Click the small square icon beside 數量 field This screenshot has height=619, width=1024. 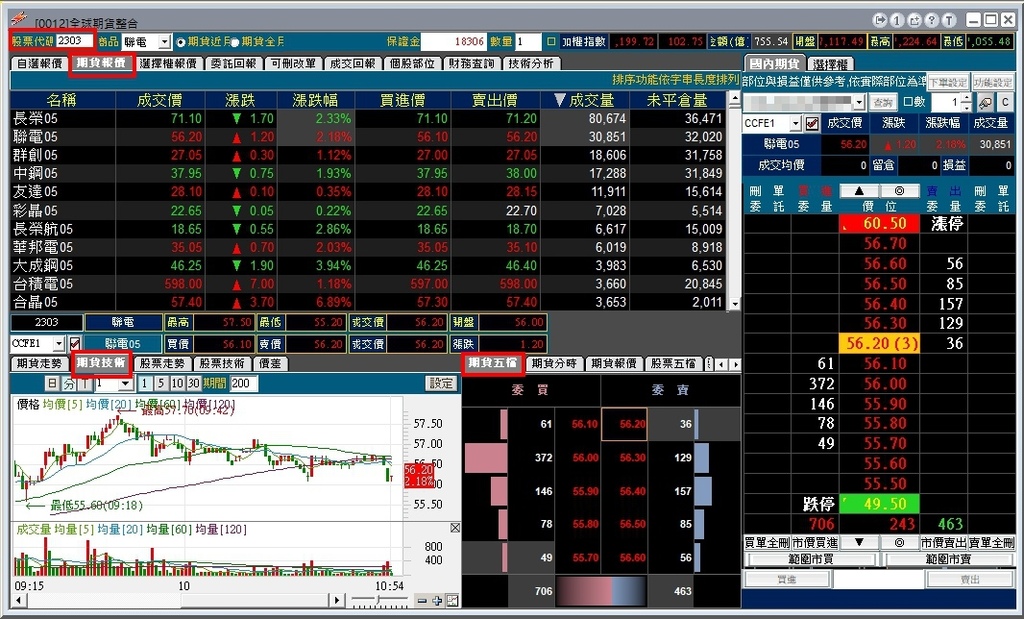(551, 41)
